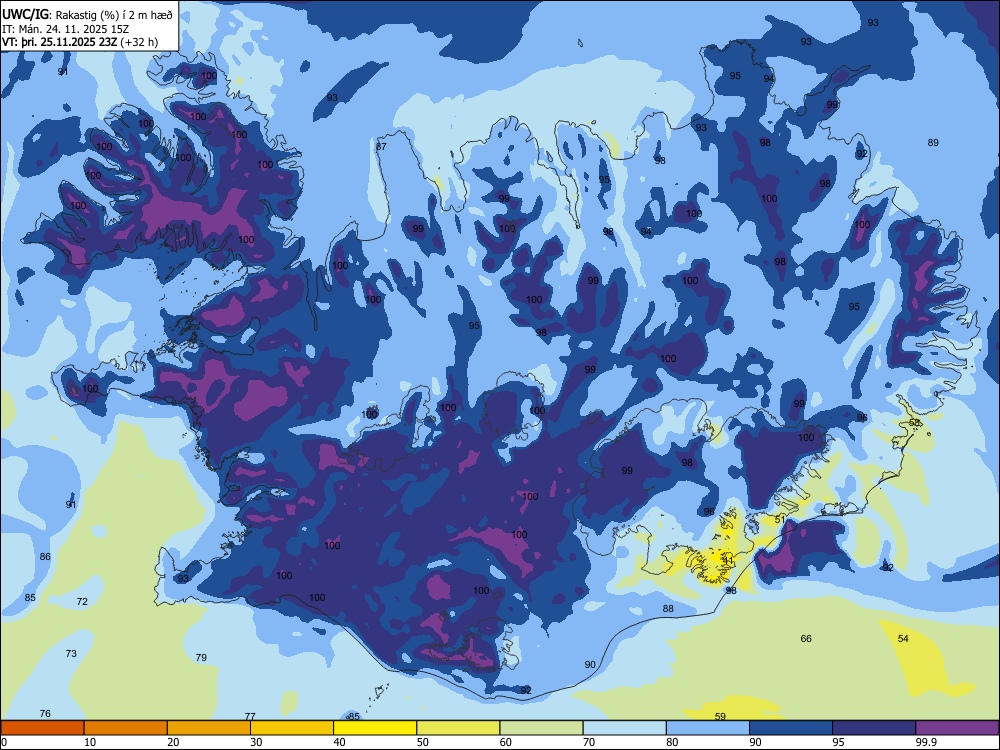1000x750 pixels.
Task: Click the 'UWC/IG: Rakastig (%) í 2 m hæð' title
Action: tap(87, 14)
